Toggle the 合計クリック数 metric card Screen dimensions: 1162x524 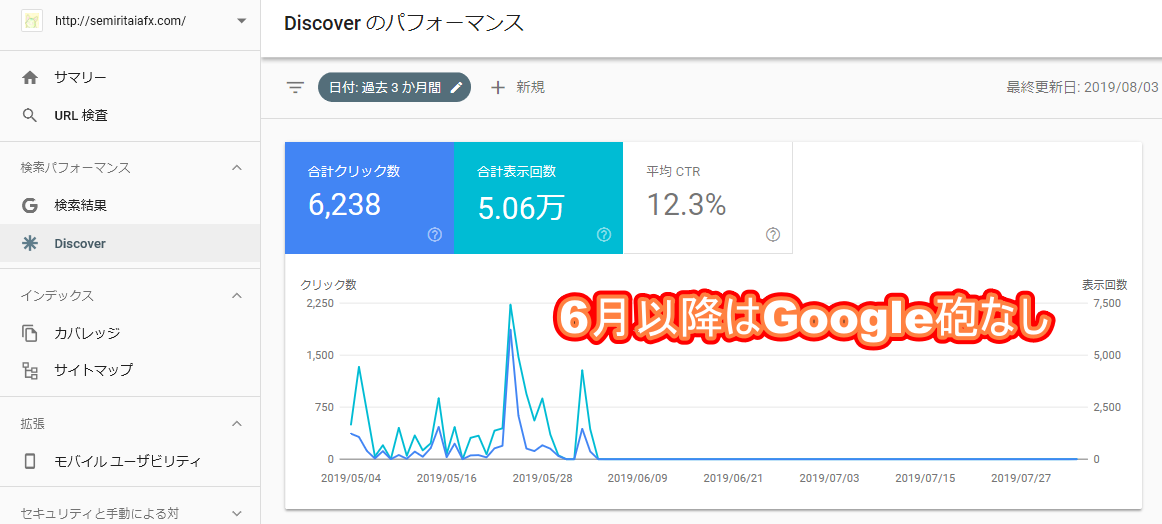(369, 198)
